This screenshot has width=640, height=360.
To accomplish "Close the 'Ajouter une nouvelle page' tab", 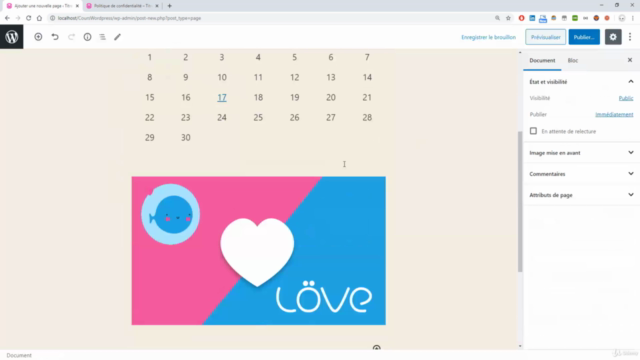I will pyautogui.click(x=77, y=6).
